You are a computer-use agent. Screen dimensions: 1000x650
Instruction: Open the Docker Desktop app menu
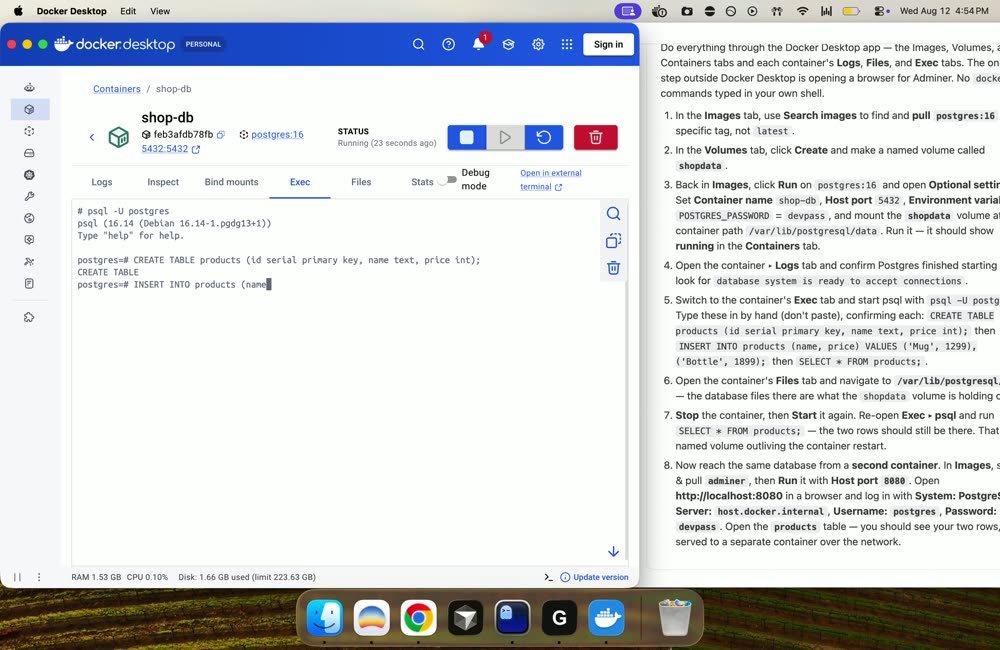(71, 11)
